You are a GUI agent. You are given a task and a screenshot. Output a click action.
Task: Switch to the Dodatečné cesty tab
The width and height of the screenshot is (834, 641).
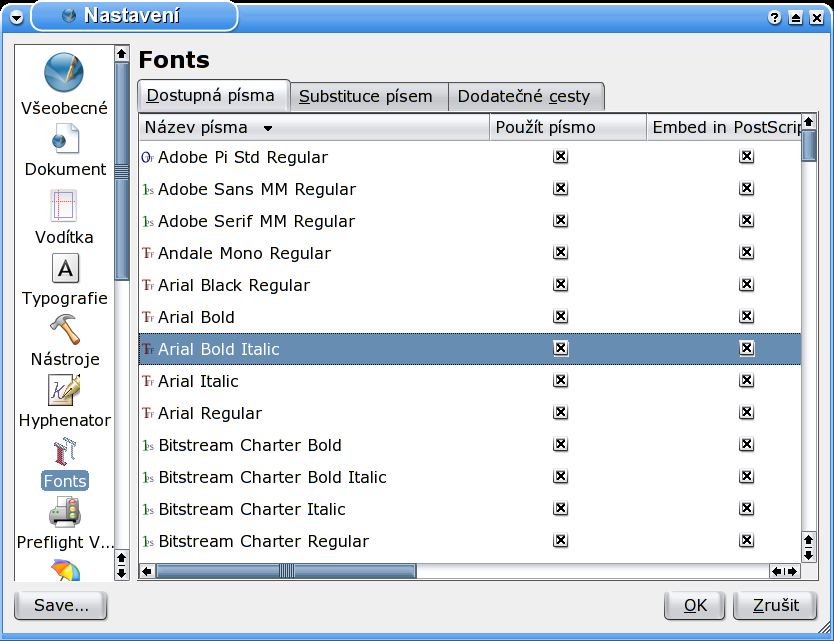524,97
